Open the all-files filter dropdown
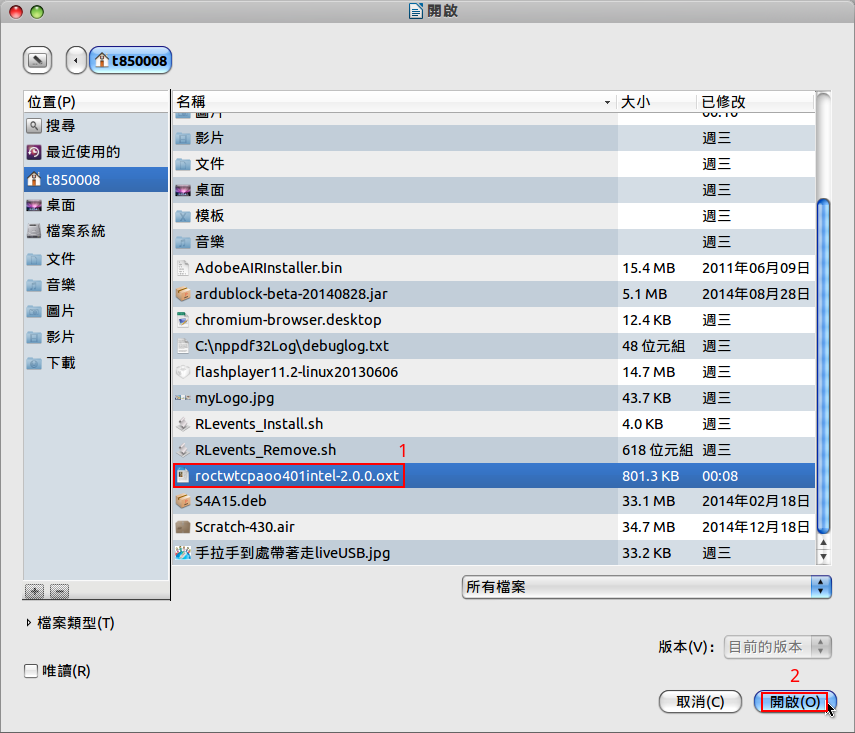 tap(646, 587)
